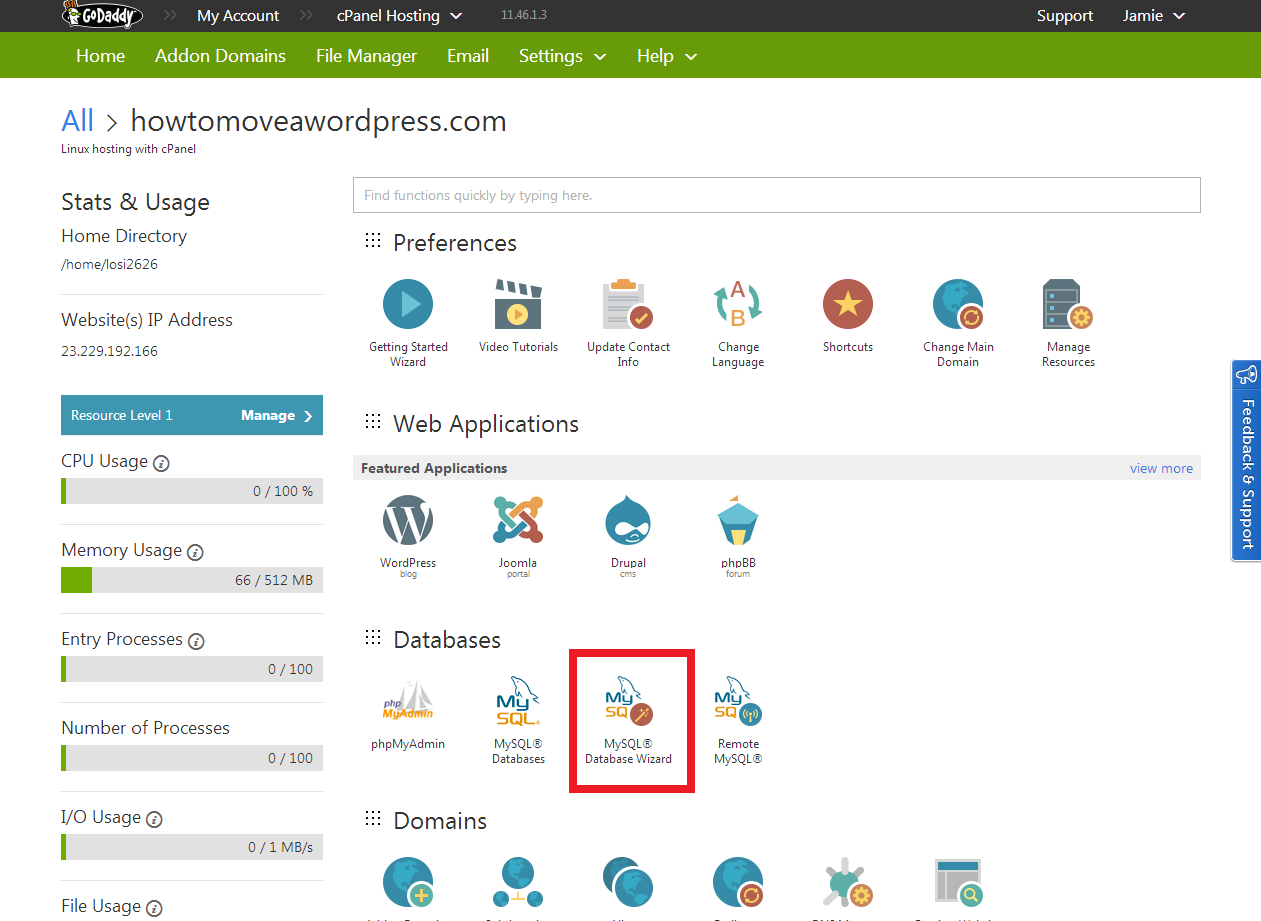The height and width of the screenshot is (921, 1261).
Task: Click Manage on Resource Level 1
Action: 276,415
